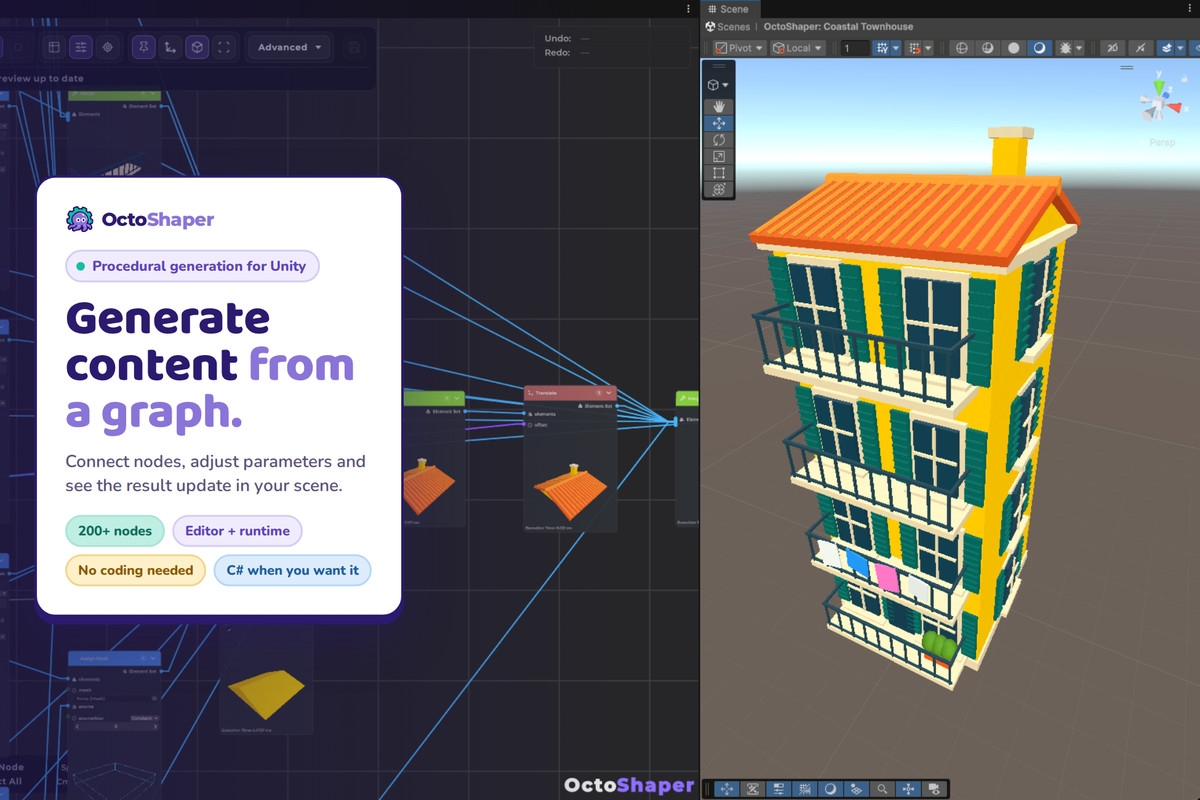Image resolution: width=1200 pixels, height=800 pixels.
Task: Click the No coding needed badge
Action: (135, 571)
